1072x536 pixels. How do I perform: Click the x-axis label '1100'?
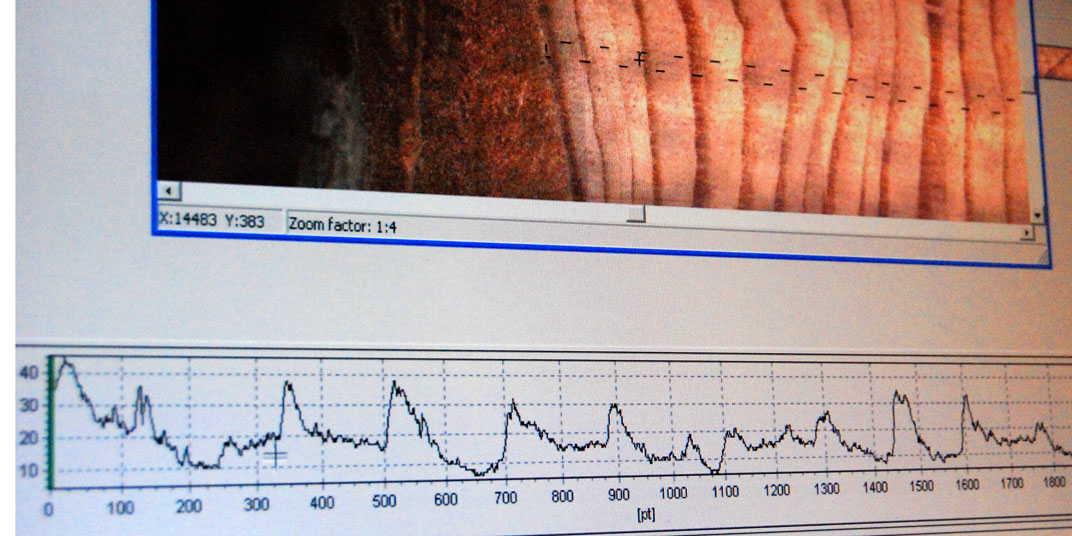[727, 492]
